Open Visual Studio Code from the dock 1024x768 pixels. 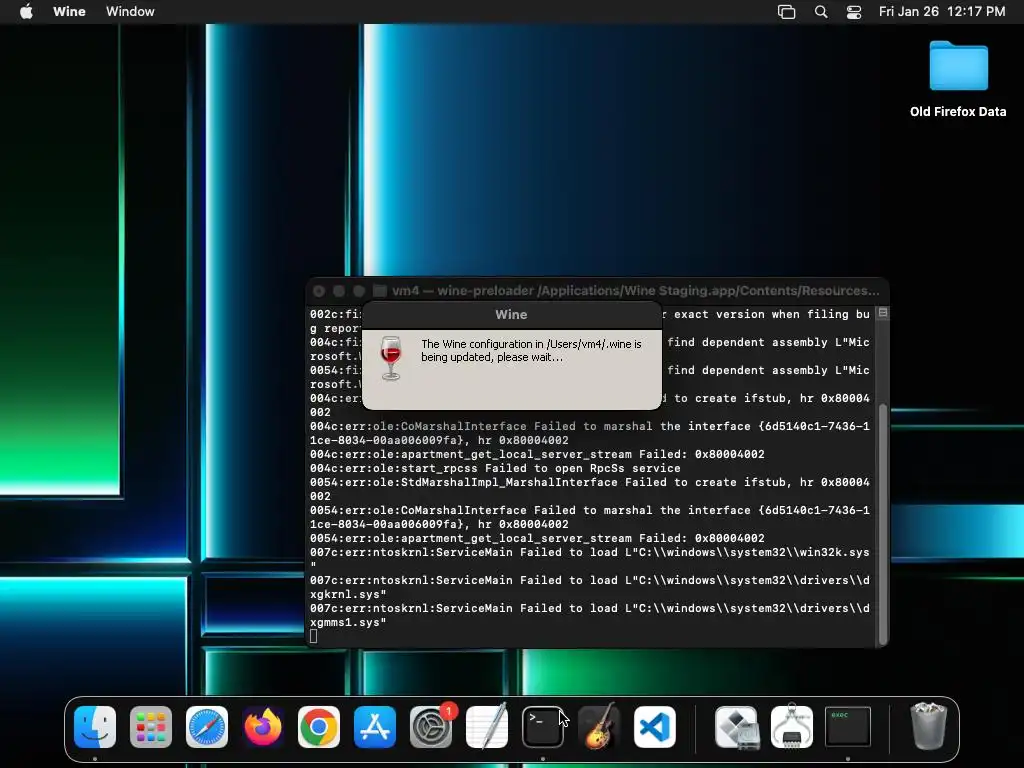click(x=655, y=727)
